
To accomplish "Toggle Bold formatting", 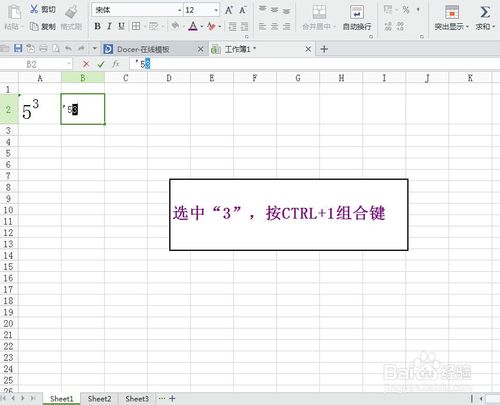I will (x=97, y=26).
